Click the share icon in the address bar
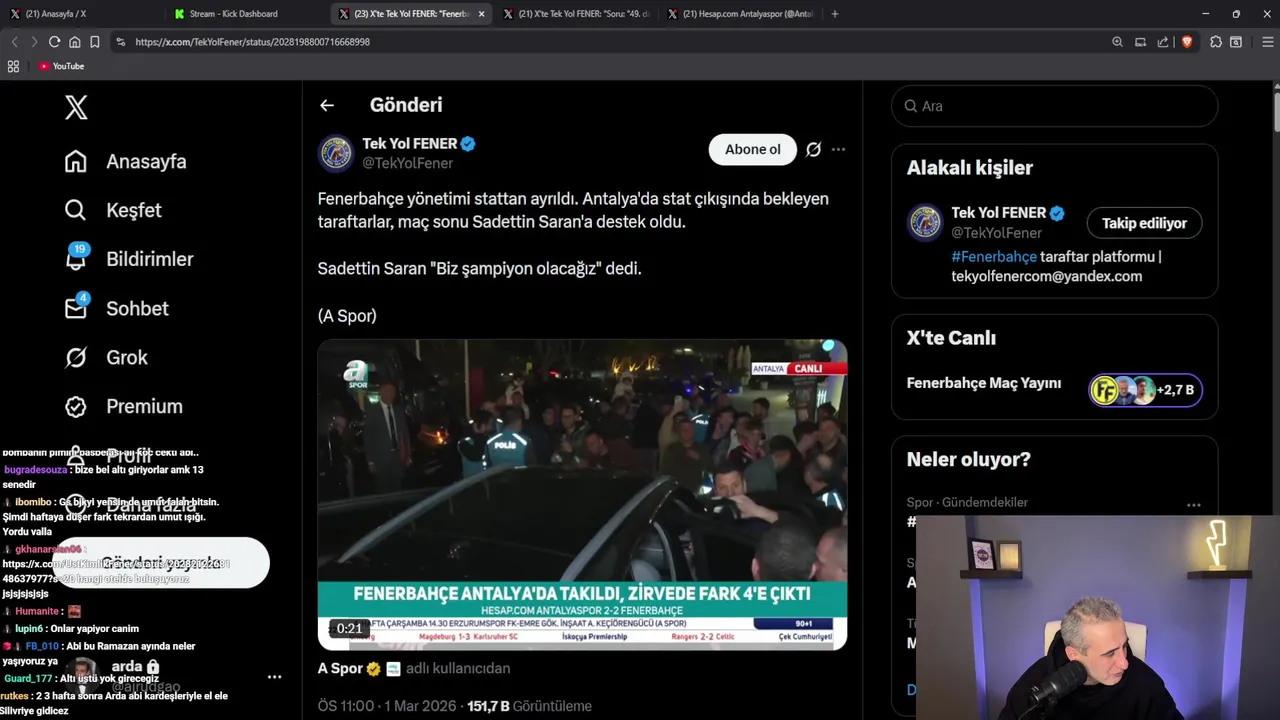Screen dimensions: 1280x720 coord(1163,42)
